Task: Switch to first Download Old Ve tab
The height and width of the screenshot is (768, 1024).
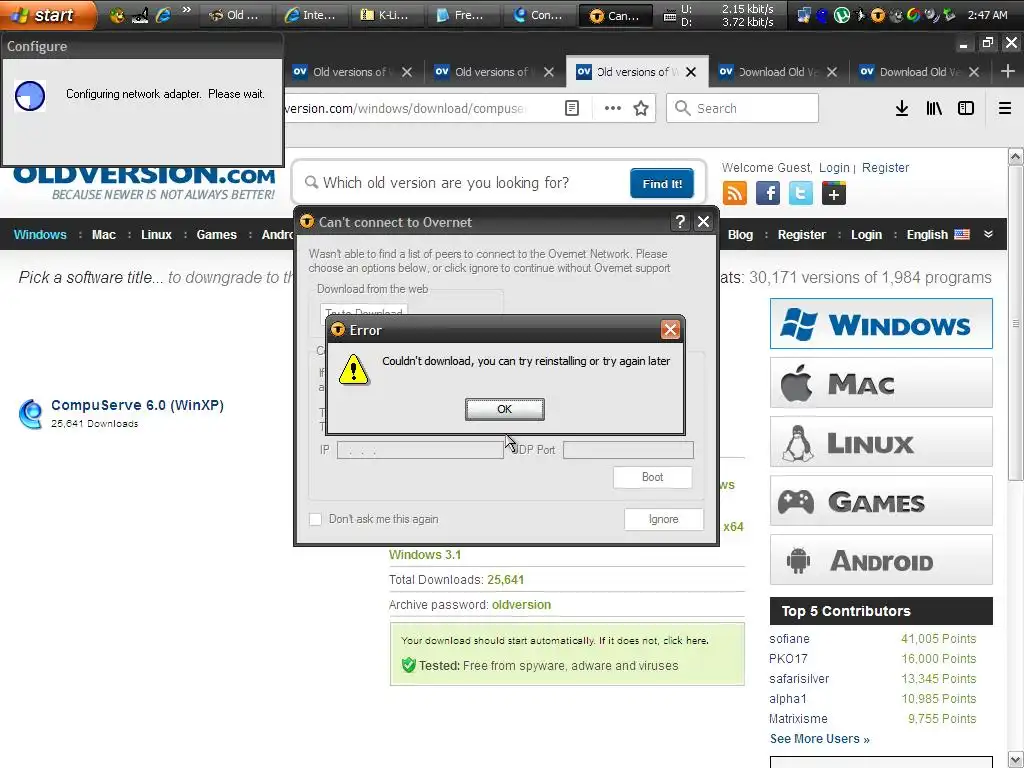Action: click(778, 72)
